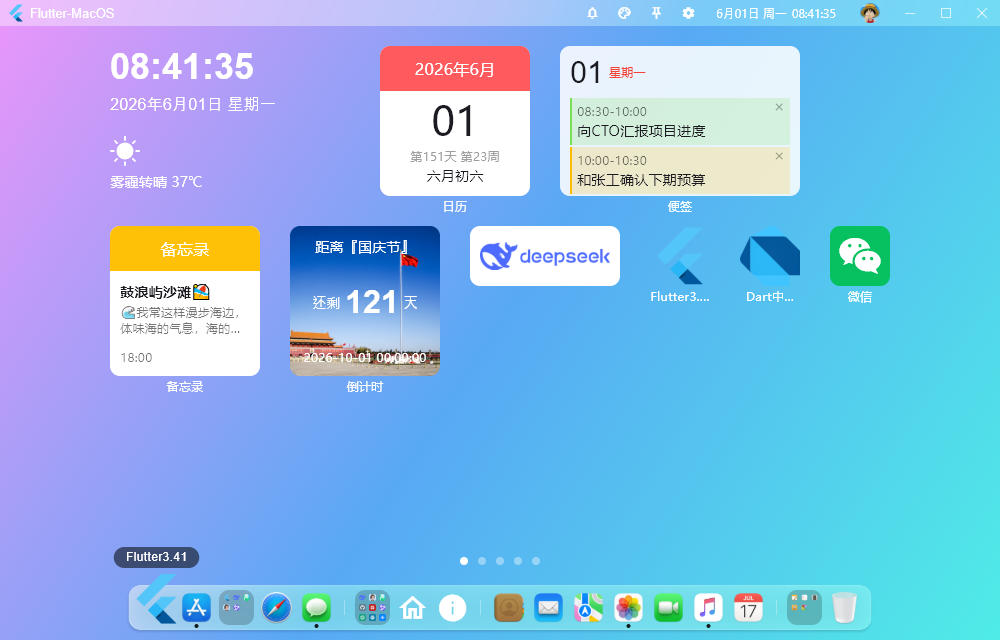Click the 便签 widget label
The image size is (1000, 640).
coord(680,207)
